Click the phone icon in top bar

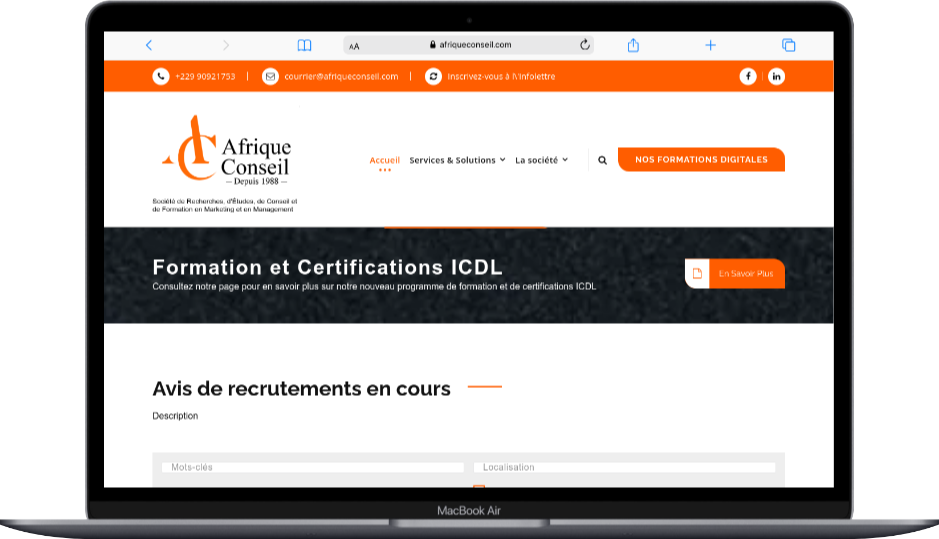161,76
